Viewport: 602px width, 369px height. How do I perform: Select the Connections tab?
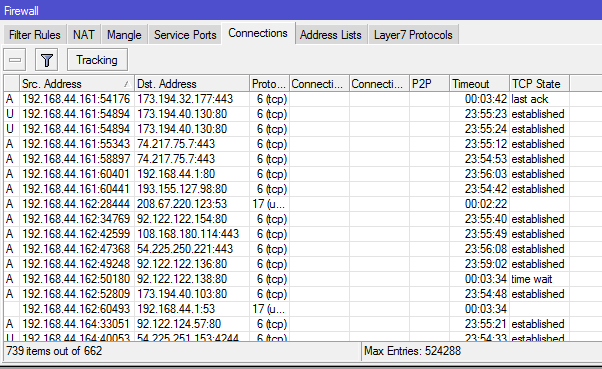pos(258,33)
